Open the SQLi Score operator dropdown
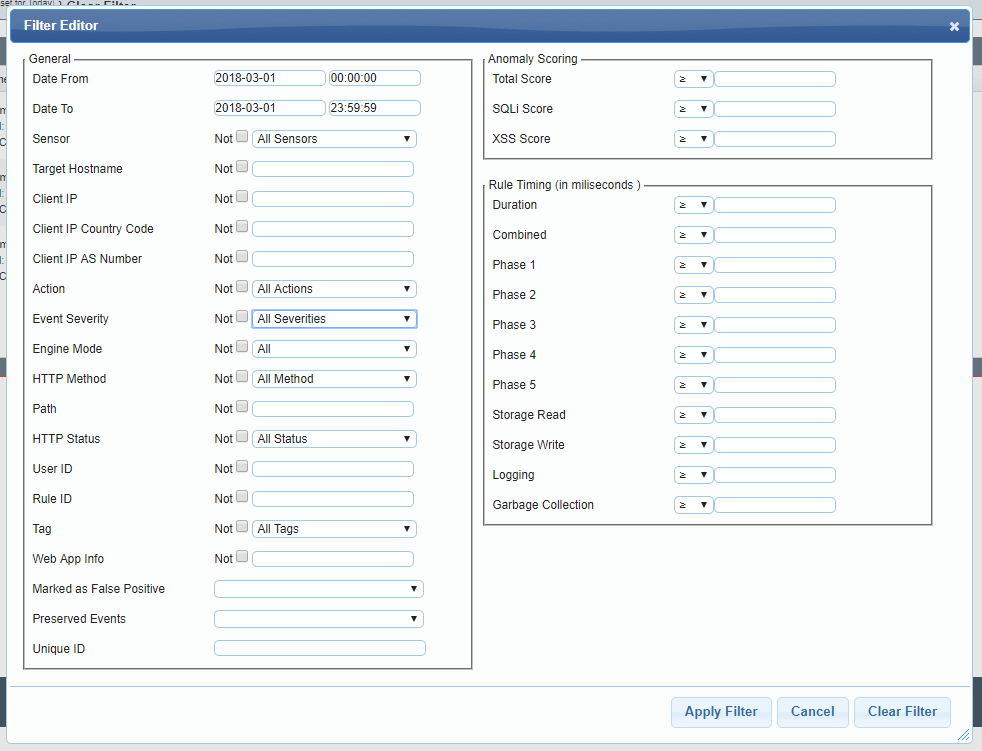The height and width of the screenshot is (751, 982). [x=693, y=109]
